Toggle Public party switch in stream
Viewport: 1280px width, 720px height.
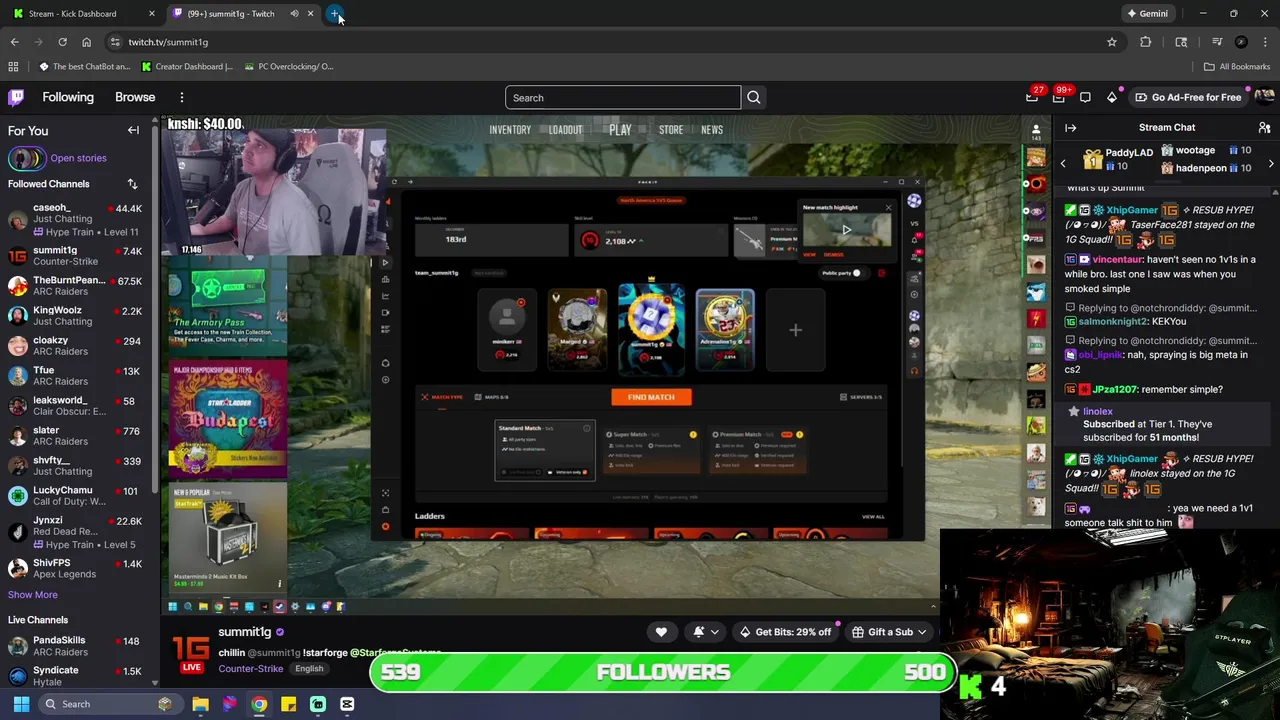pos(858,273)
